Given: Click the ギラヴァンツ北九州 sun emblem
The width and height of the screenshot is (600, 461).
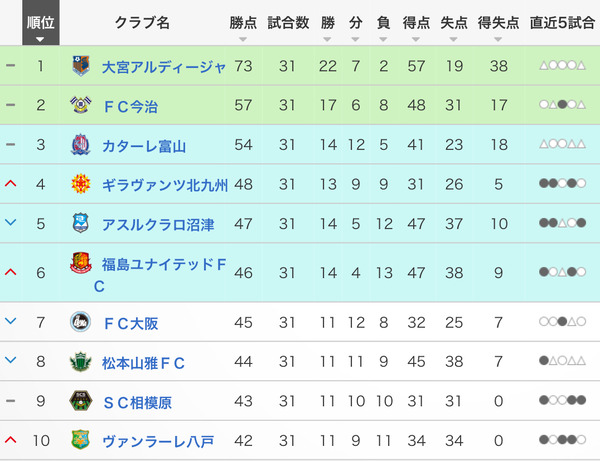Looking at the screenshot, I should pos(81,184).
